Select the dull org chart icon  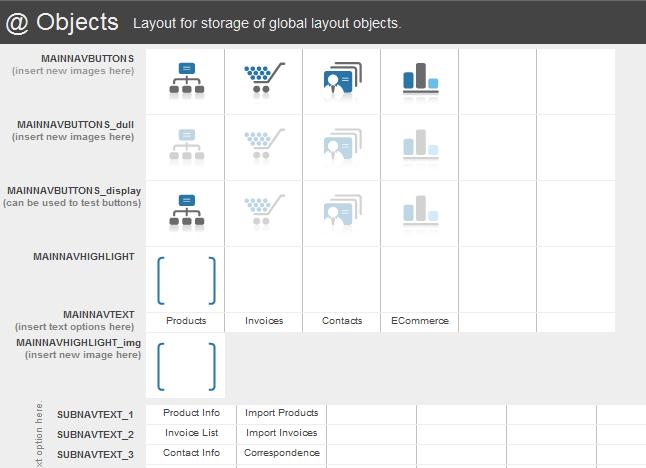pos(185,146)
